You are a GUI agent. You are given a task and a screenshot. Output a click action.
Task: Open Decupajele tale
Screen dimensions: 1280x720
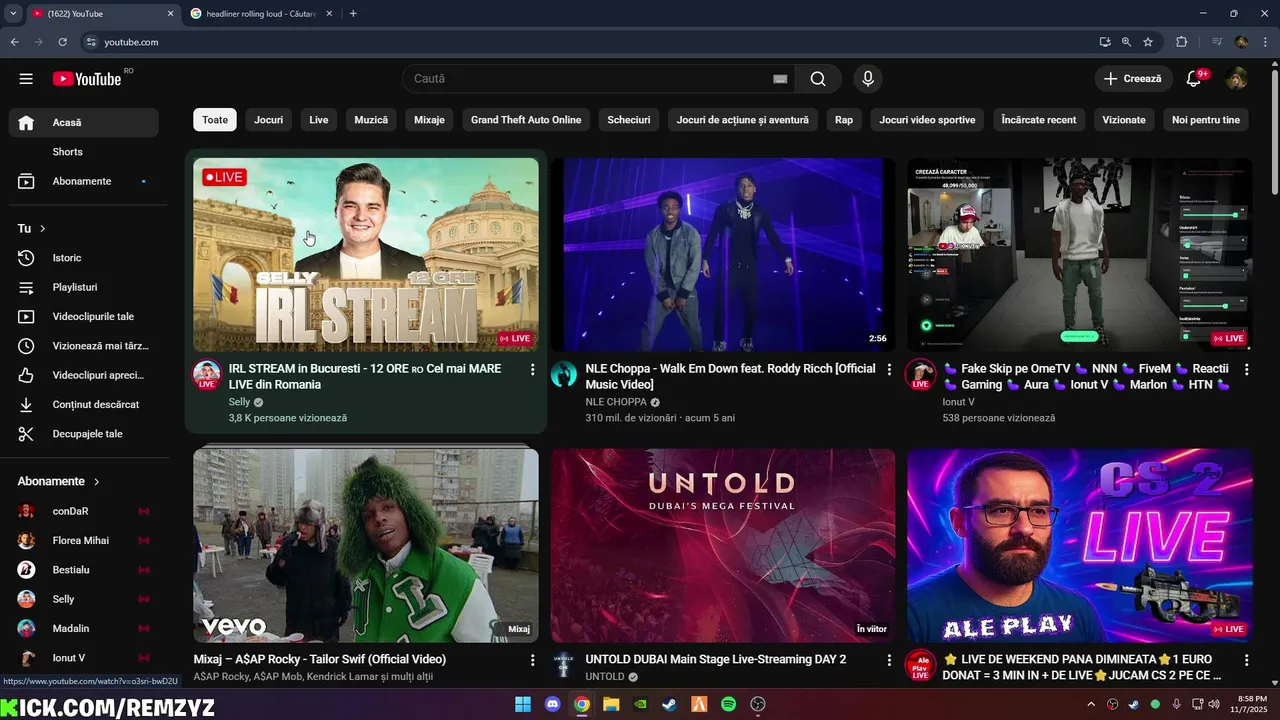pyautogui.click(x=84, y=434)
